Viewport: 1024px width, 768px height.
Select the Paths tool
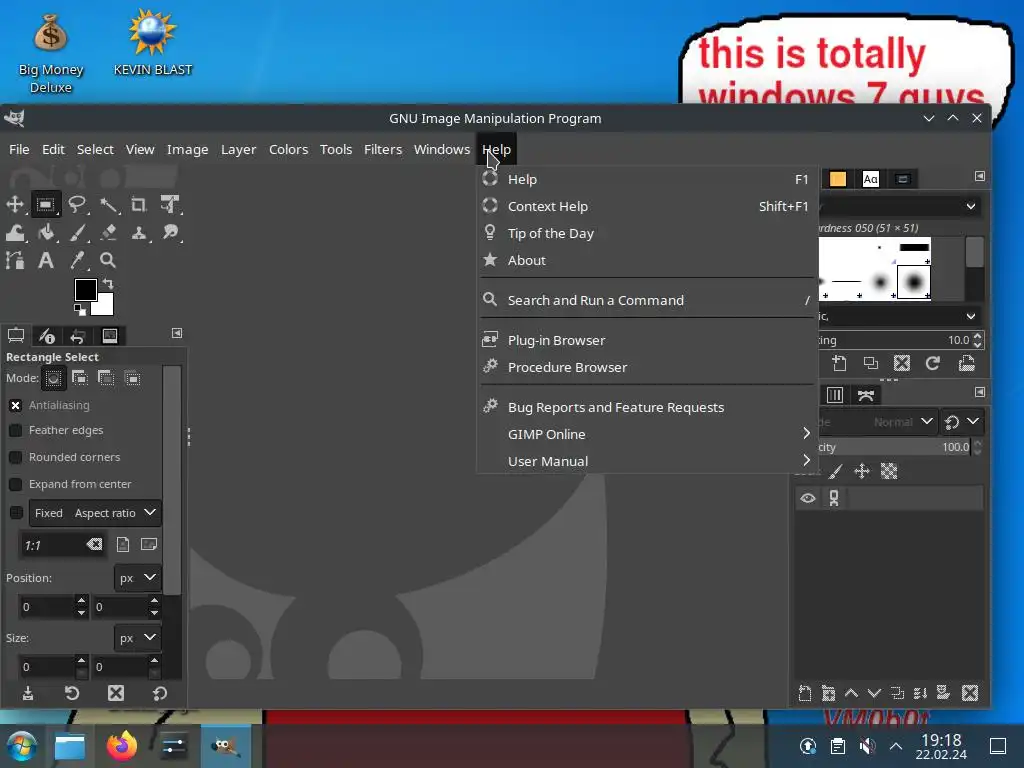[15, 261]
